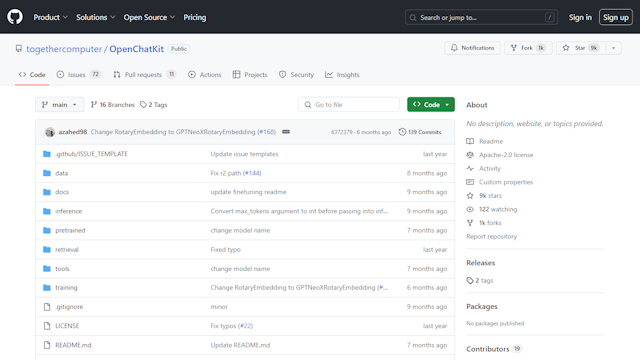This screenshot has width=640, height=360.
Task: Expand the Solutions menu
Action: 96,17
